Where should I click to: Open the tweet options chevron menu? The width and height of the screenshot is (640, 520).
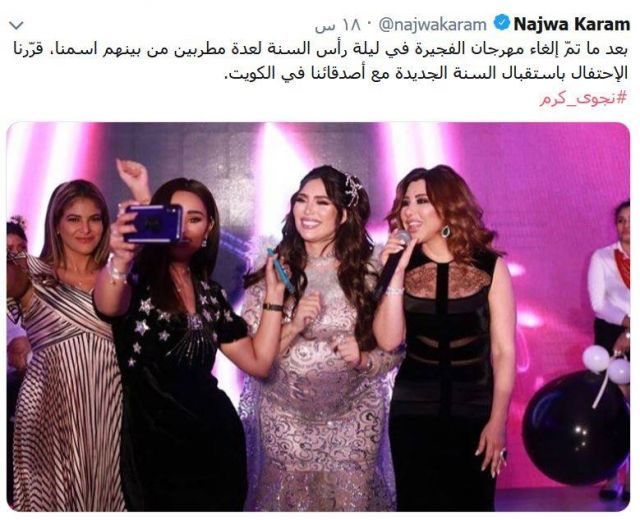tap(17, 26)
